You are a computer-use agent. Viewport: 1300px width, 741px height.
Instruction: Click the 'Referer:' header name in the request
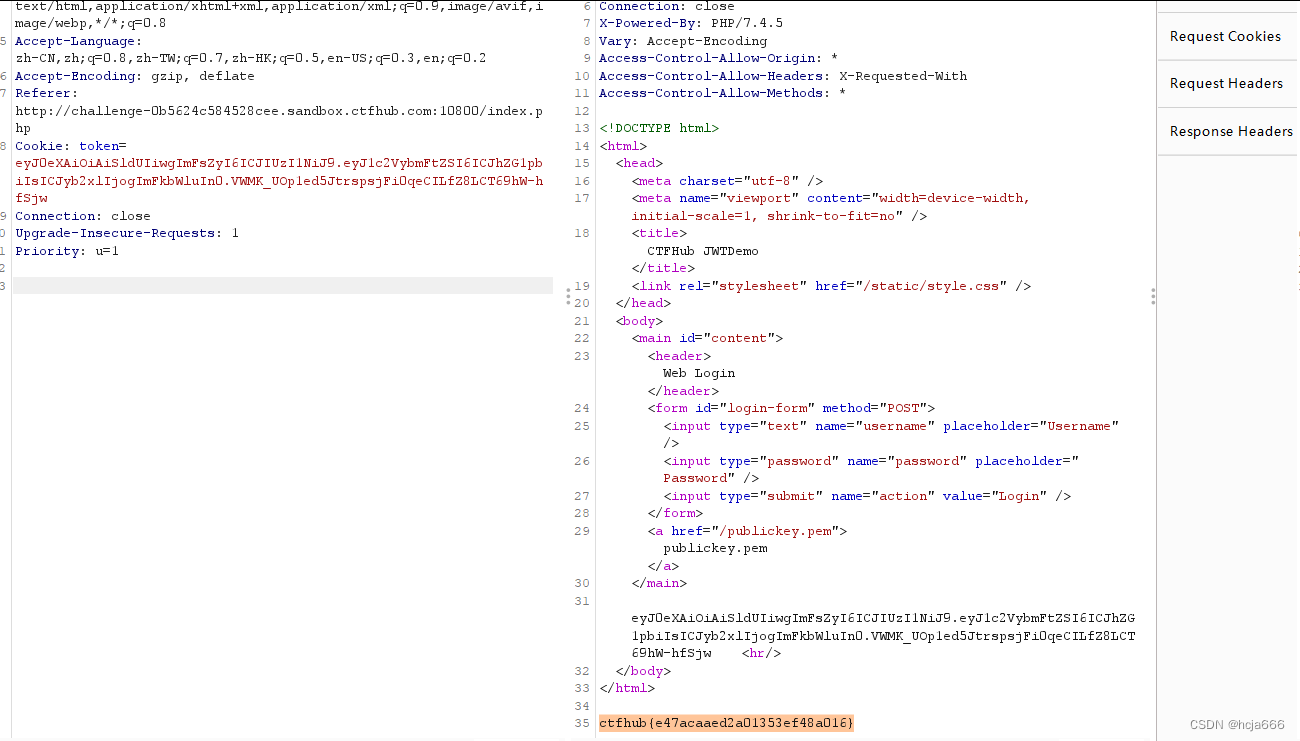[x=46, y=93]
